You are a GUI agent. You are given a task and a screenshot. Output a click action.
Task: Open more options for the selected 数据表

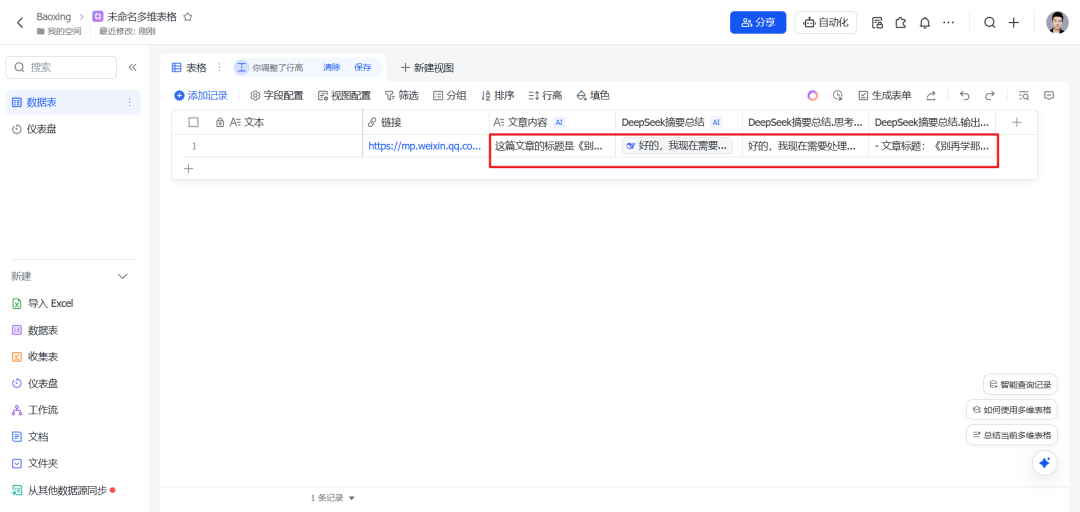[129, 103]
